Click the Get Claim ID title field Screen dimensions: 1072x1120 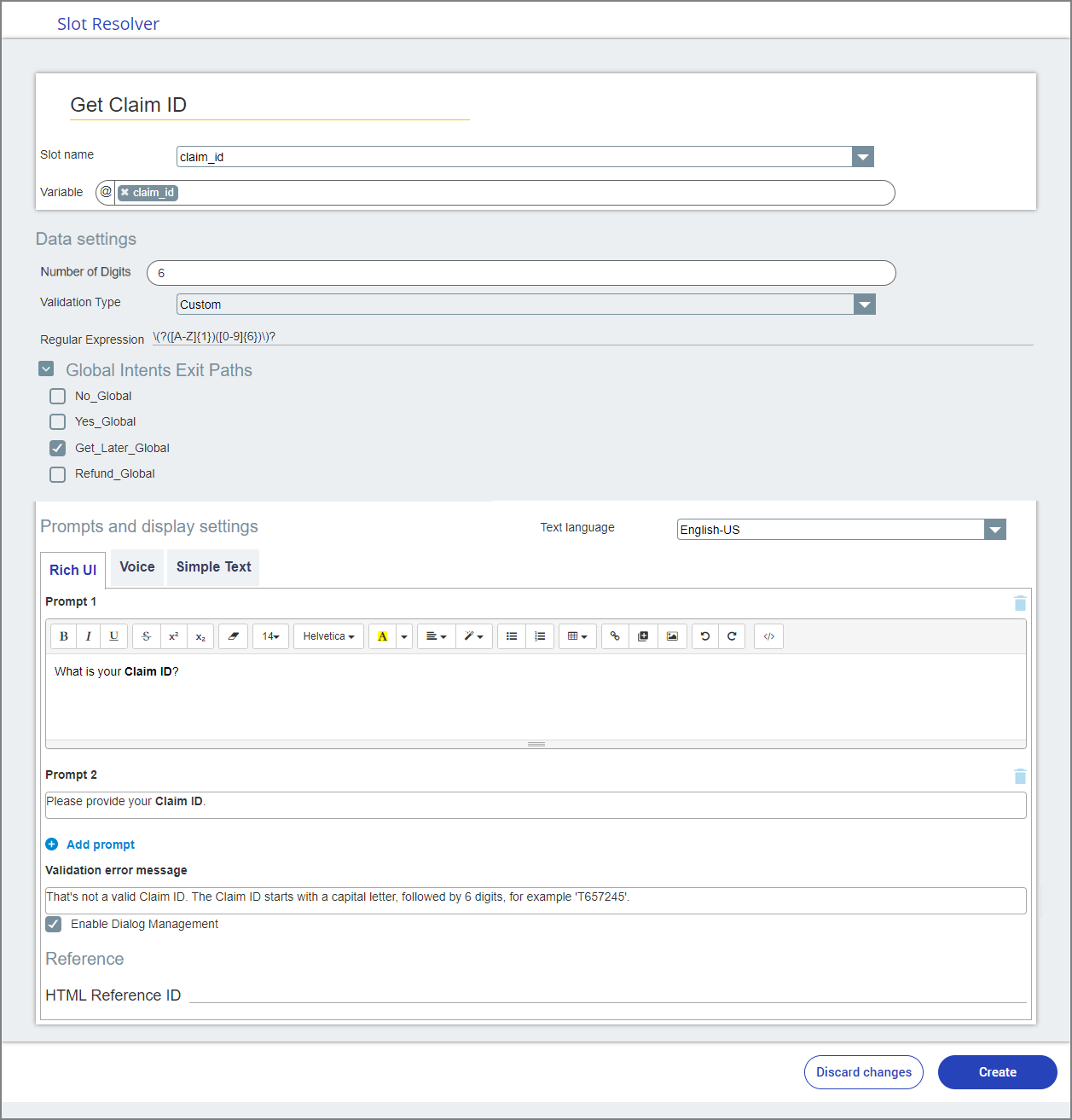tap(269, 105)
